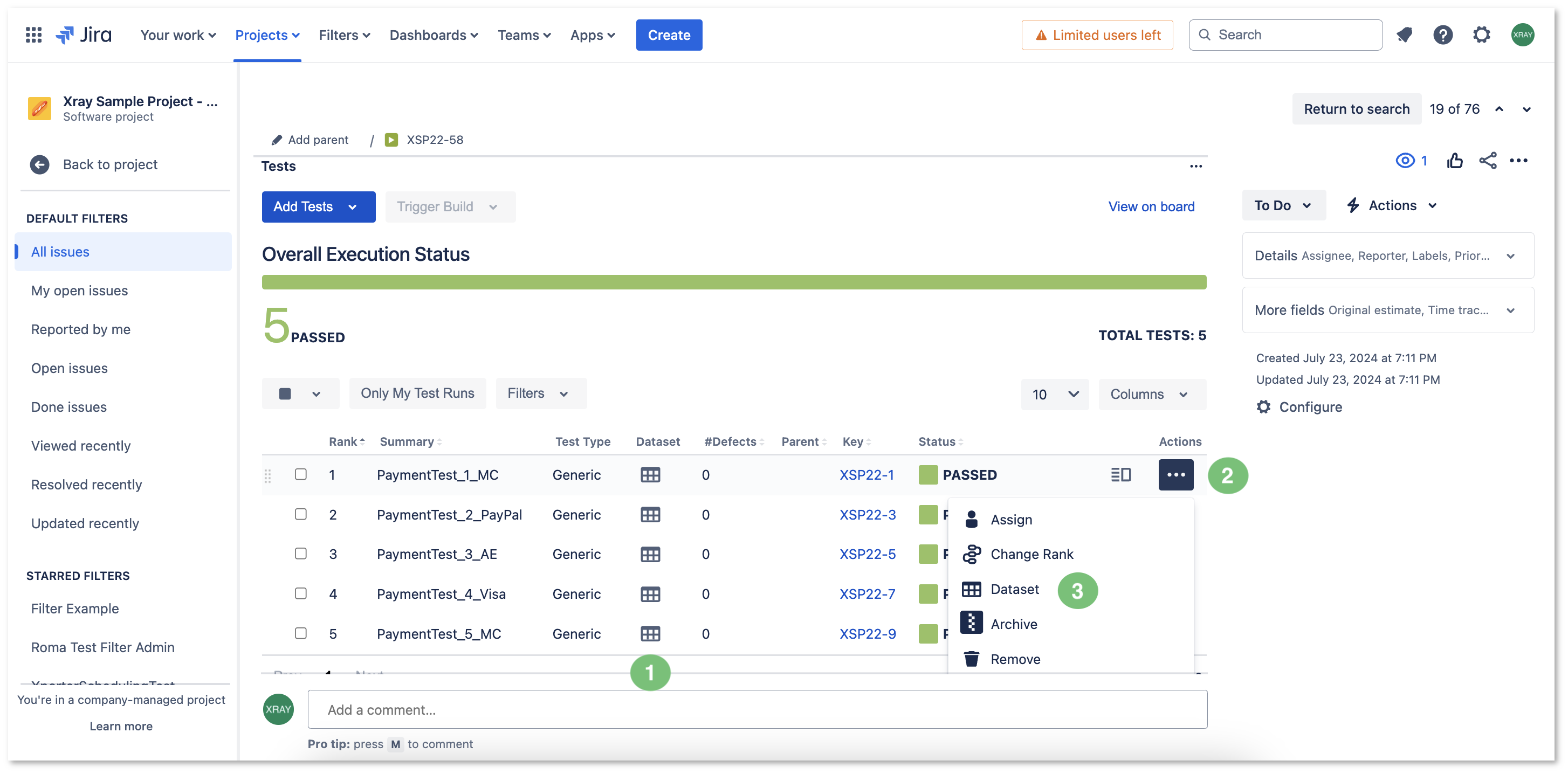Toggle checkbox for PaymentTest_2_PayPal
The width and height of the screenshot is (1568, 774).
point(301,514)
